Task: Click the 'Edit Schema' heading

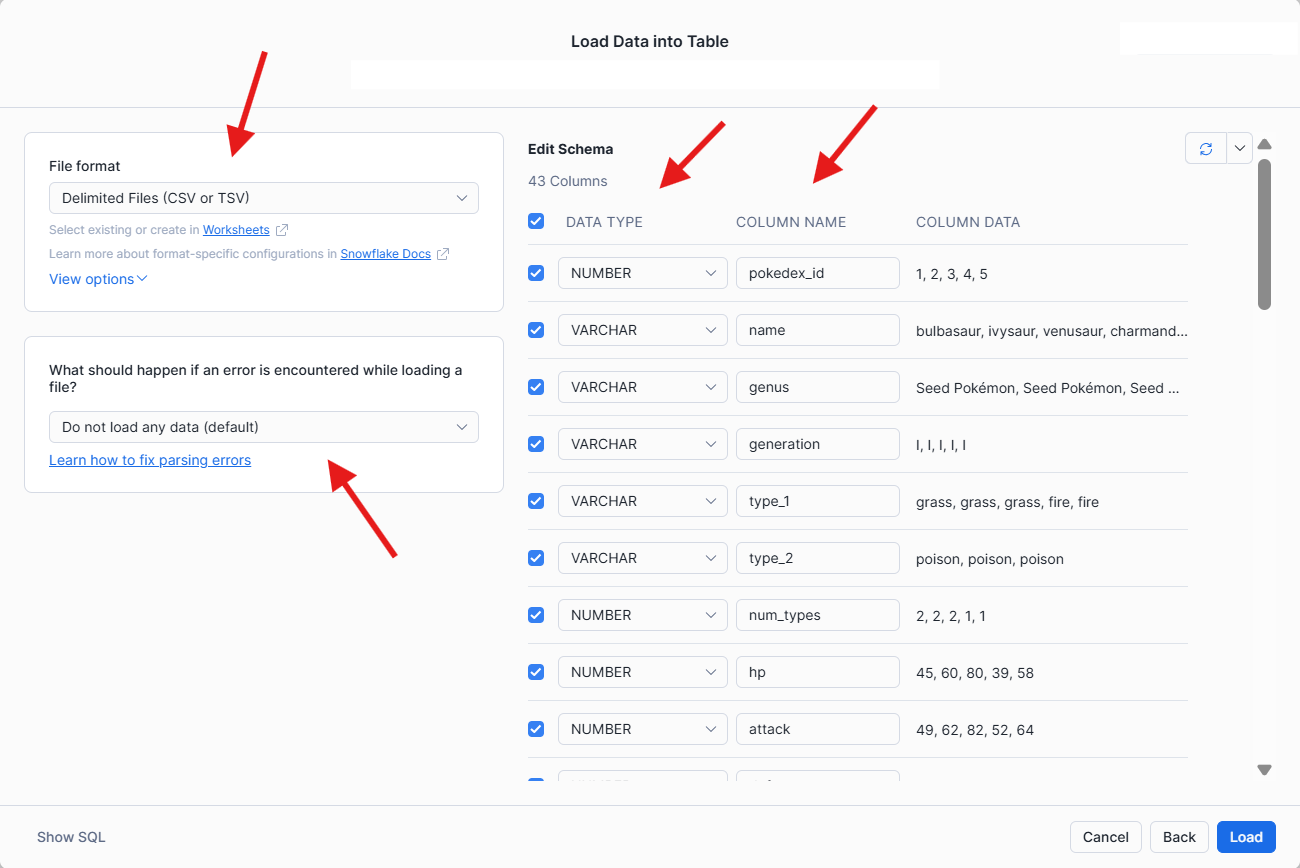Action: click(571, 149)
